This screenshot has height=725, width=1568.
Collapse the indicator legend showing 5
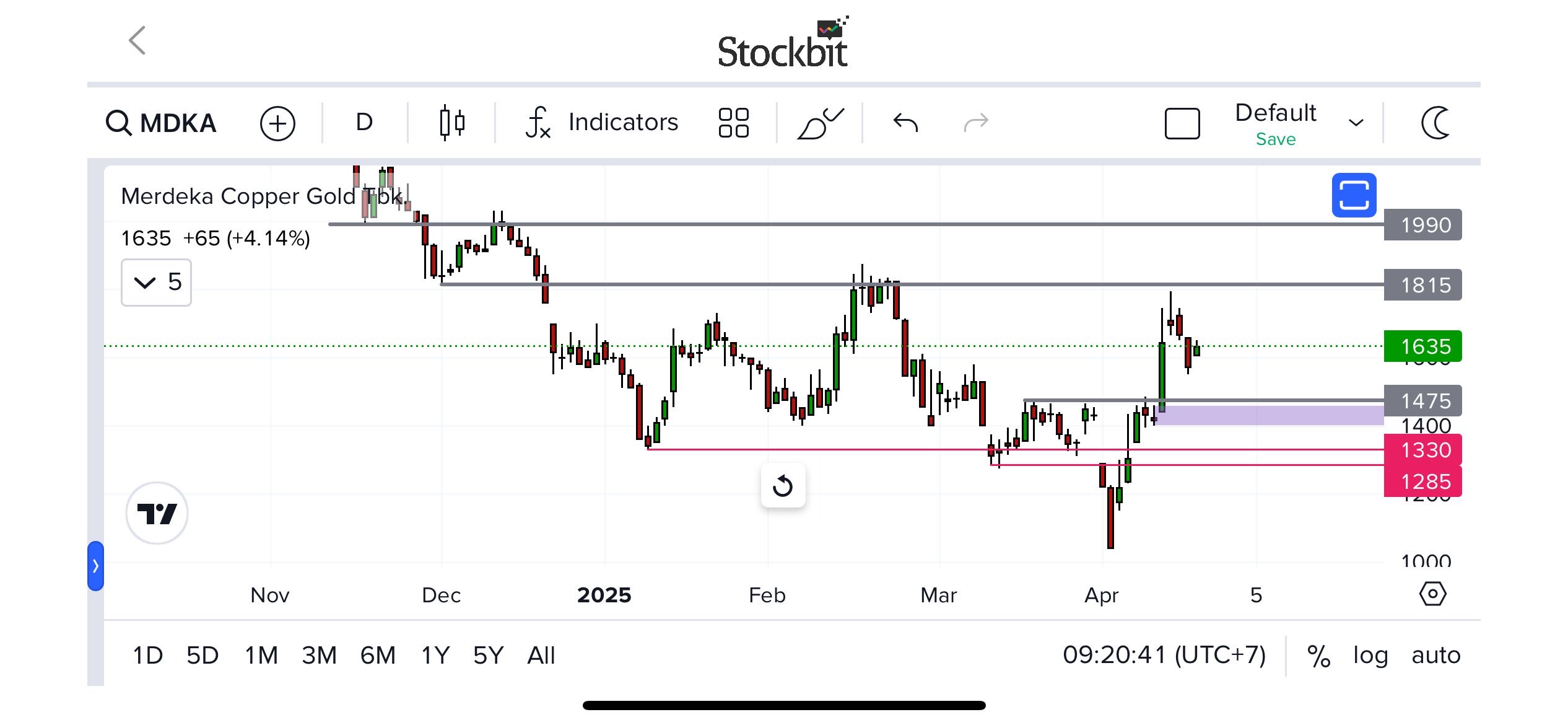(145, 283)
